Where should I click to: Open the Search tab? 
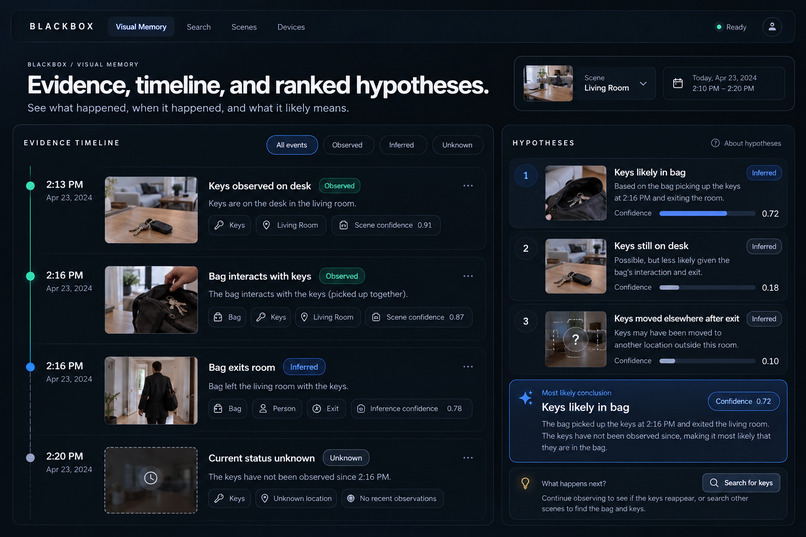tap(198, 27)
